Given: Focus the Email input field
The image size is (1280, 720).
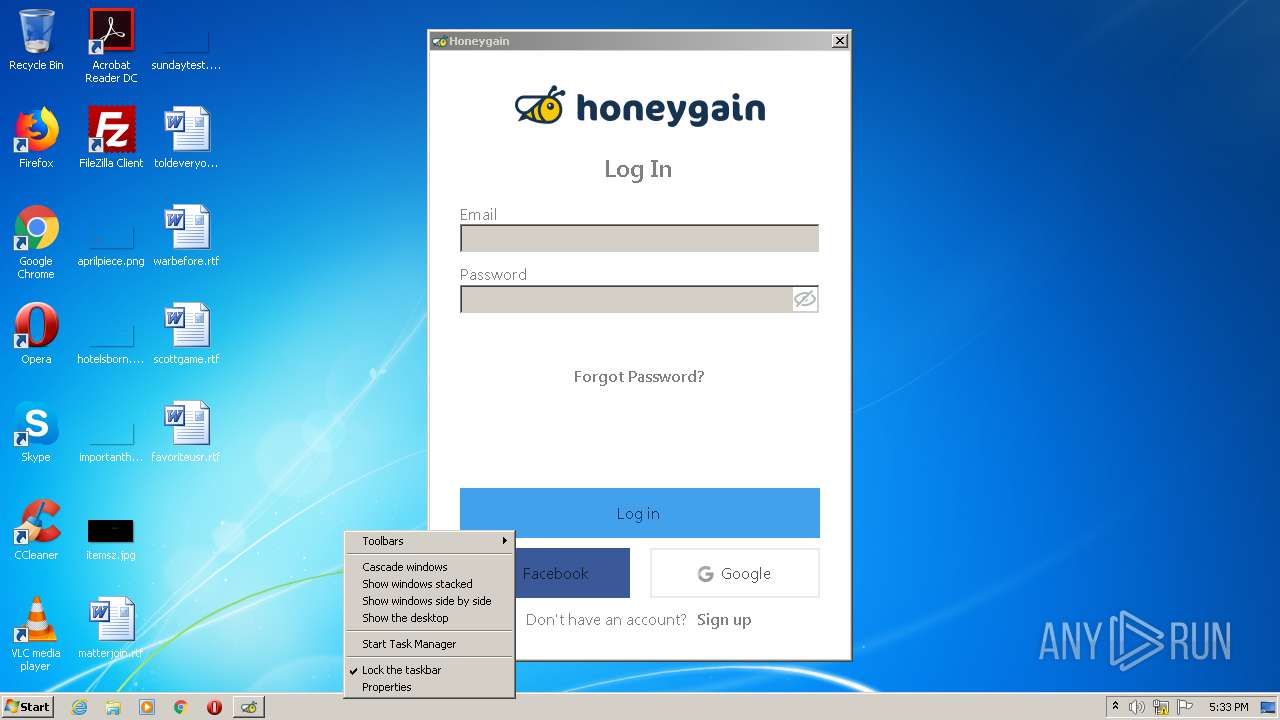Looking at the screenshot, I should [639, 238].
